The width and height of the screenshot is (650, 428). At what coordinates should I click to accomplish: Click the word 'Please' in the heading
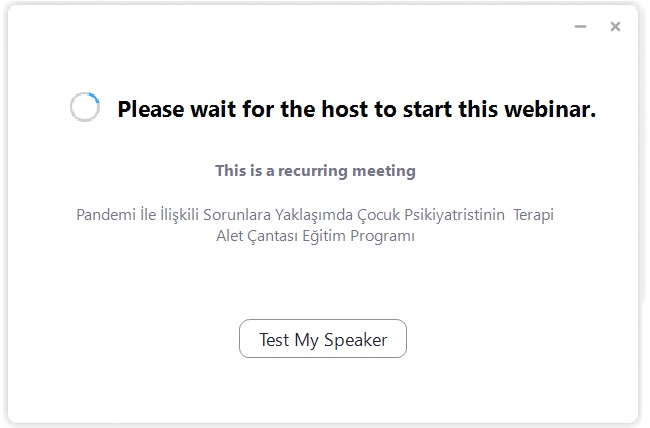(151, 109)
